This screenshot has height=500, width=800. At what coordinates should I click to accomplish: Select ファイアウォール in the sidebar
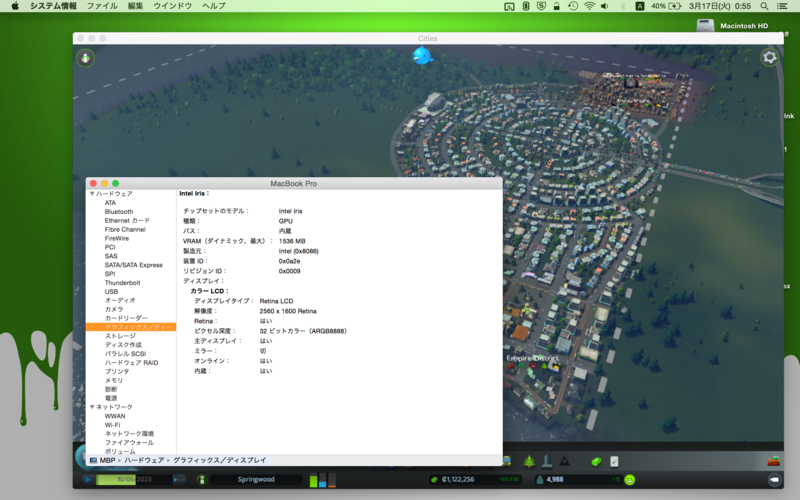click(x=129, y=442)
